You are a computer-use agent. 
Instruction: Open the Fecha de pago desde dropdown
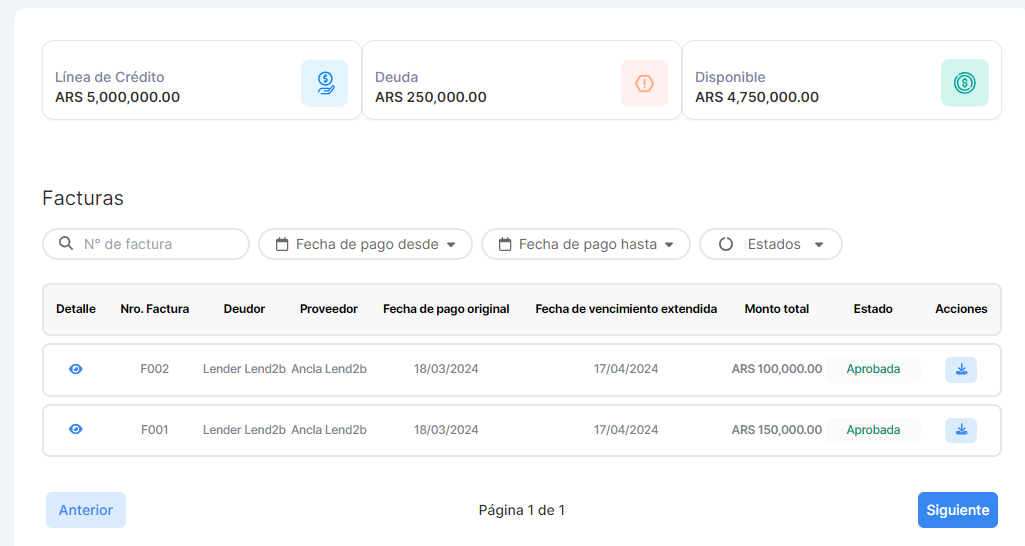pos(366,244)
